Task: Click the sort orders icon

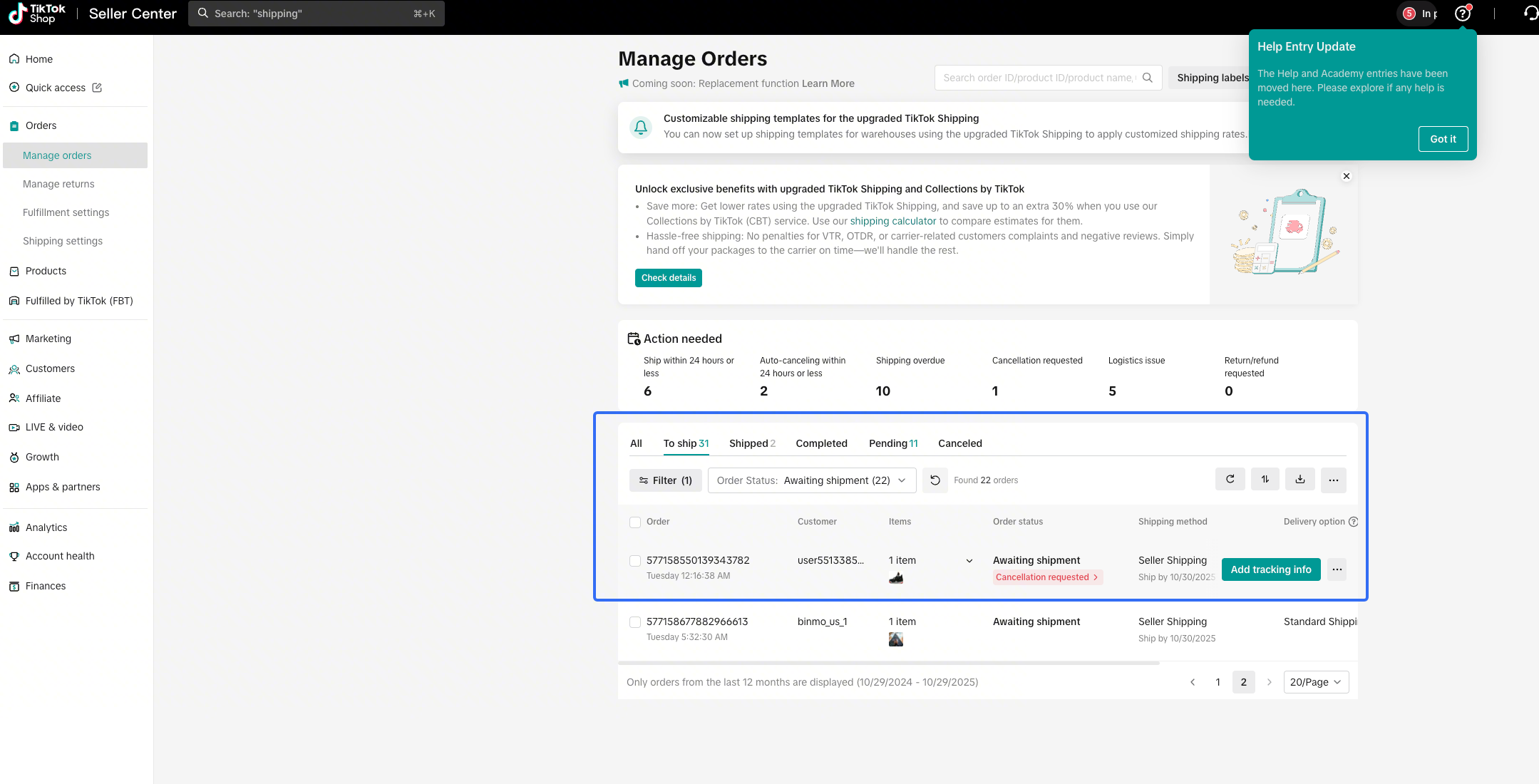Action: pyautogui.click(x=1265, y=480)
